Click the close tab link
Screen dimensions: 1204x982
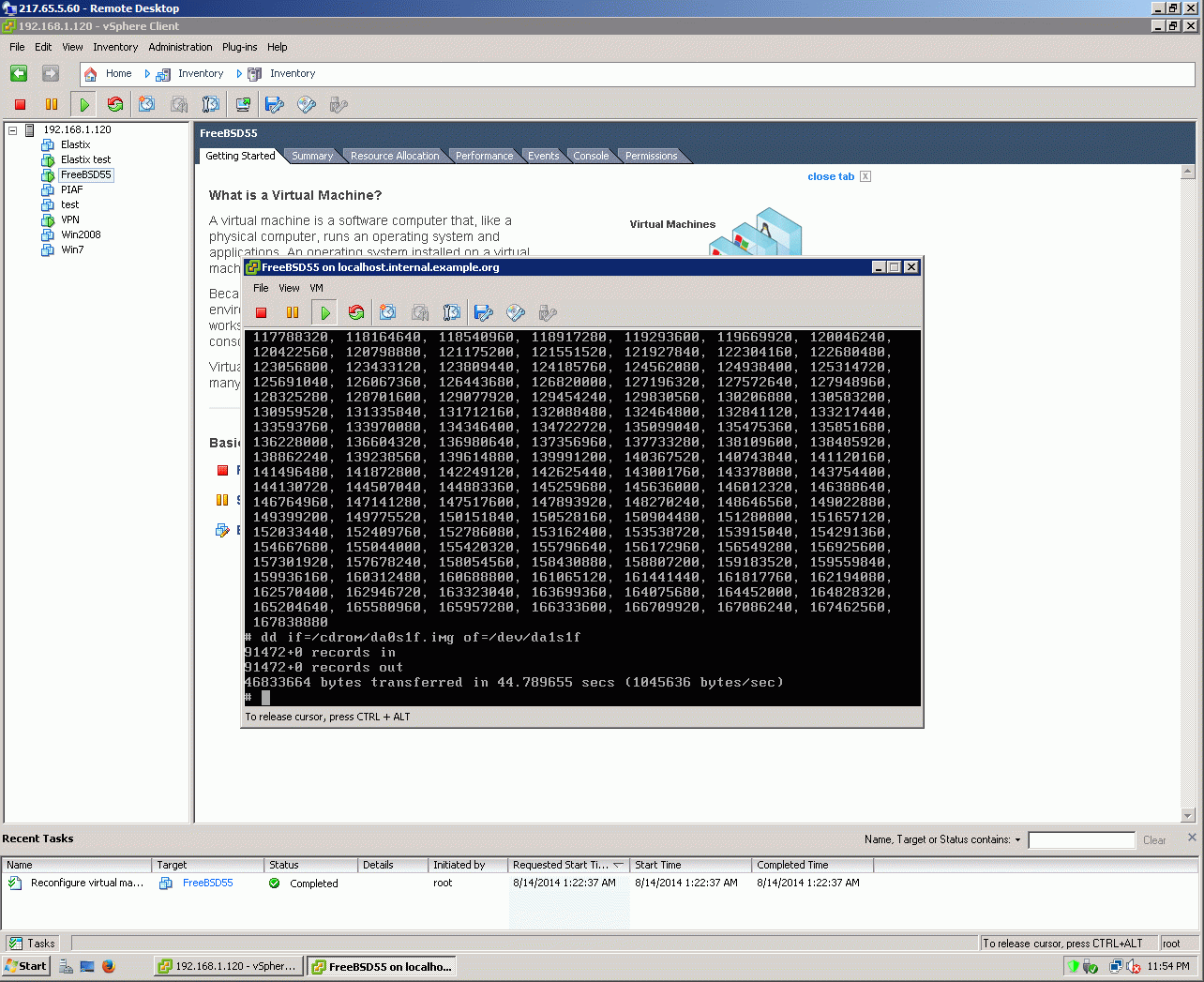click(x=831, y=176)
